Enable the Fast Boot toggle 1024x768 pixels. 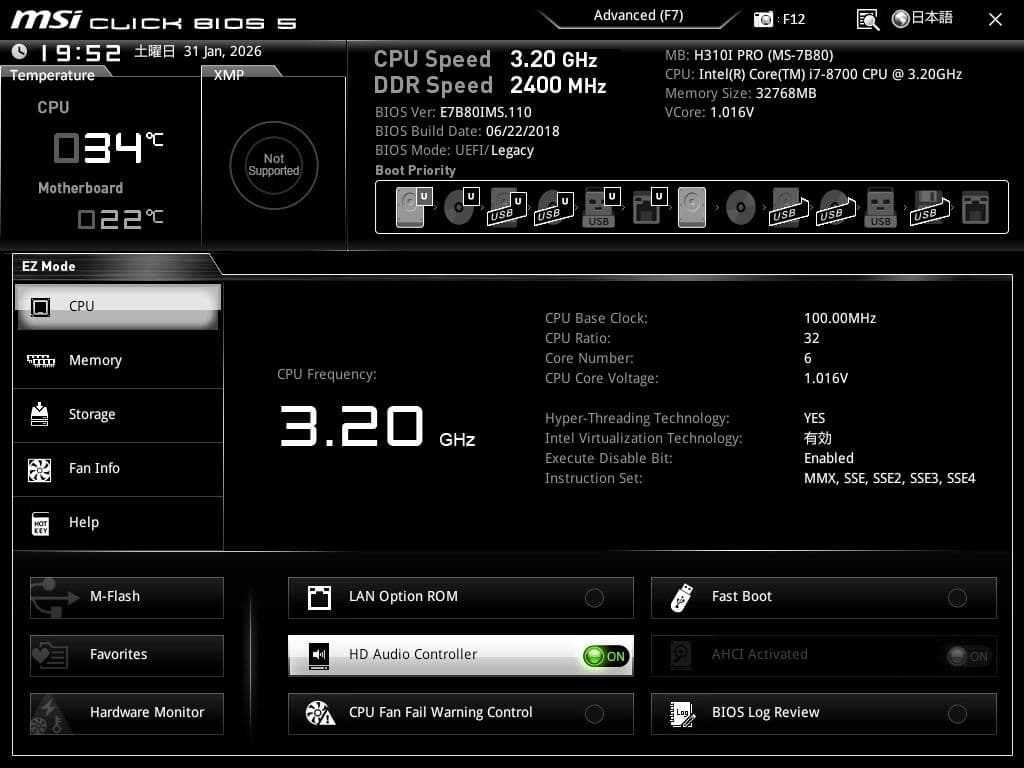pos(957,598)
